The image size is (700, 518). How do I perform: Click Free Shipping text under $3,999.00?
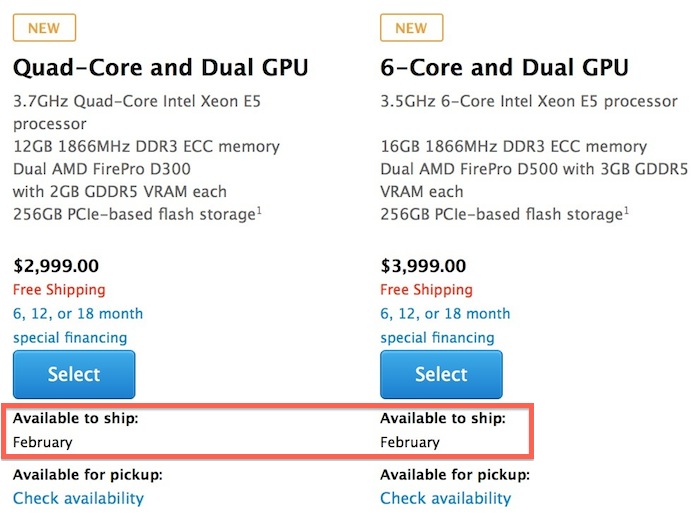(426, 290)
